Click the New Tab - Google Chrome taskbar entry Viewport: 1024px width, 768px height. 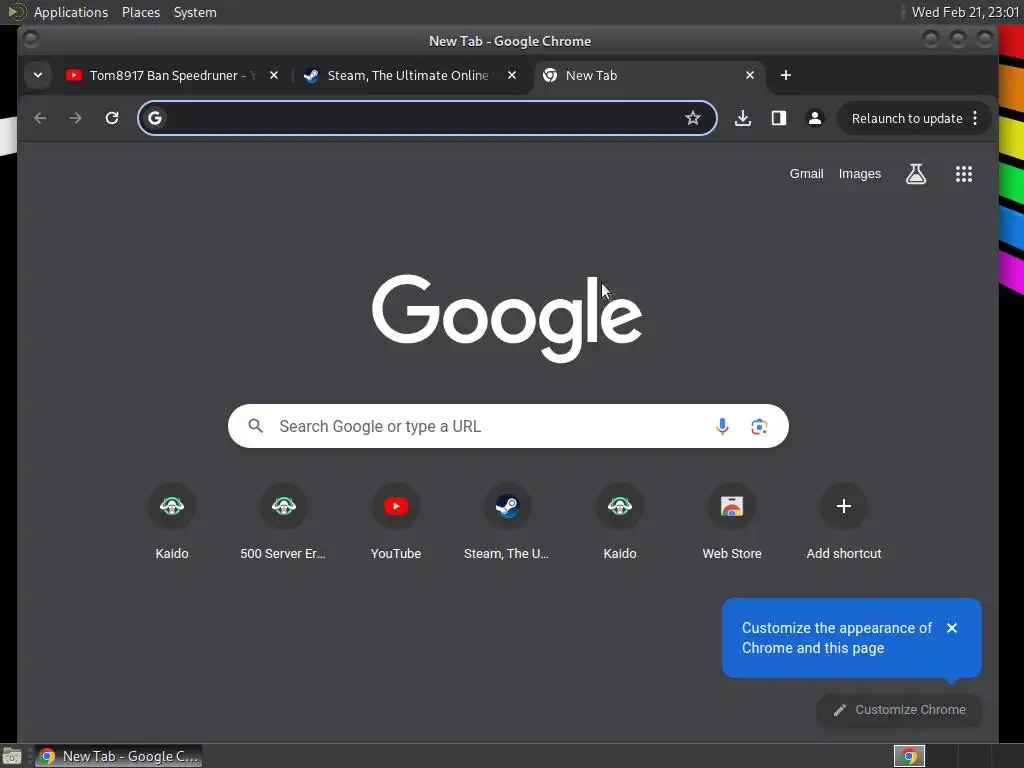pos(118,756)
